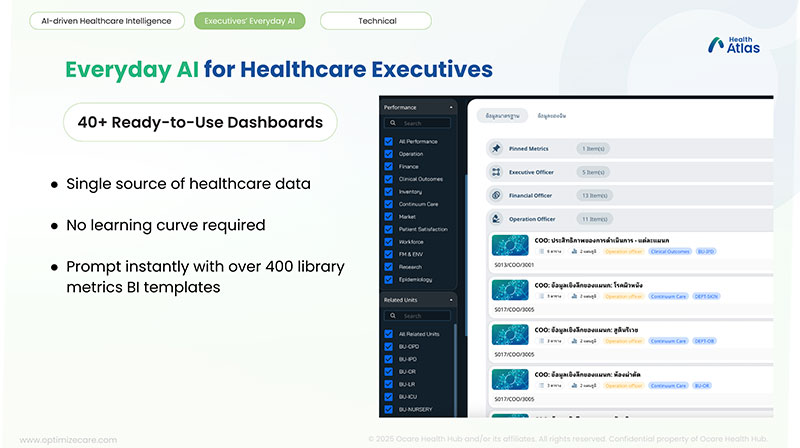Screen dimensions: 800x448
Task: Switch to the Technical tab
Action: (x=376, y=21)
